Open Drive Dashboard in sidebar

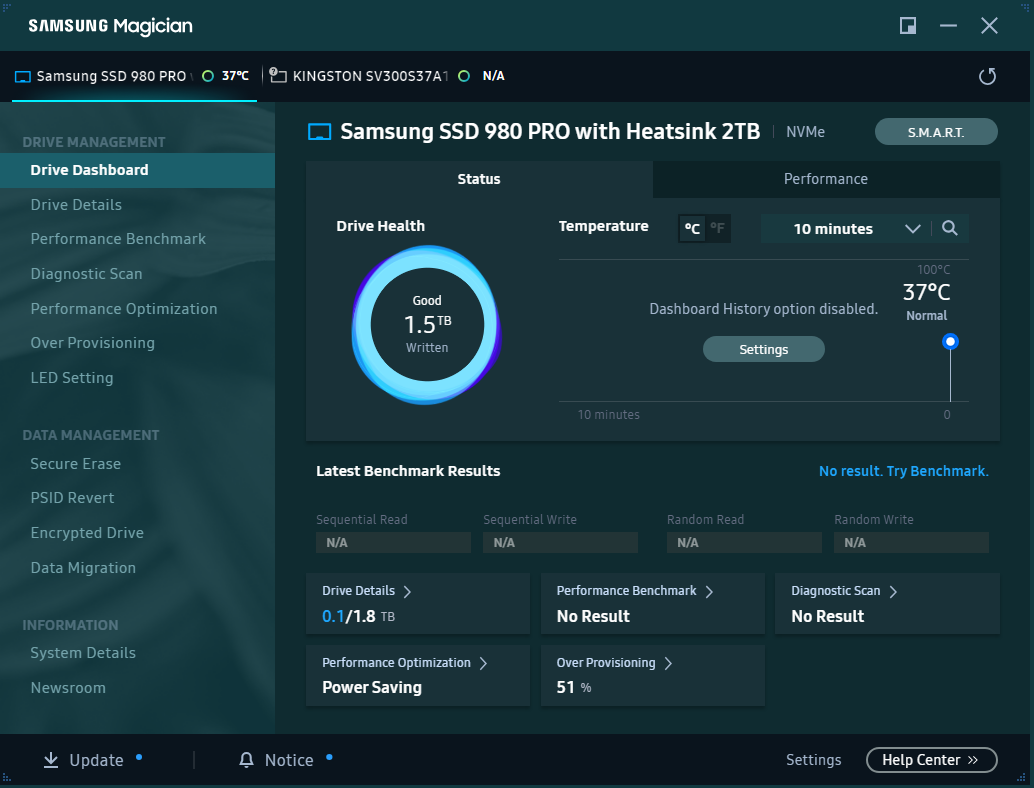click(x=137, y=170)
